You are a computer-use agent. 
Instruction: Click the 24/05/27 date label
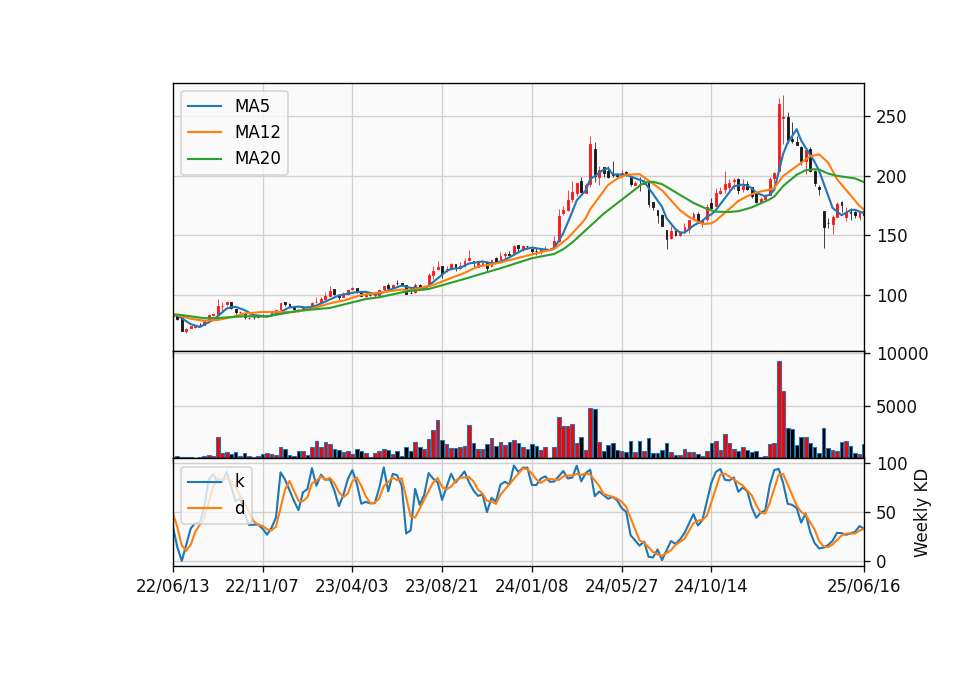(621, 586)
